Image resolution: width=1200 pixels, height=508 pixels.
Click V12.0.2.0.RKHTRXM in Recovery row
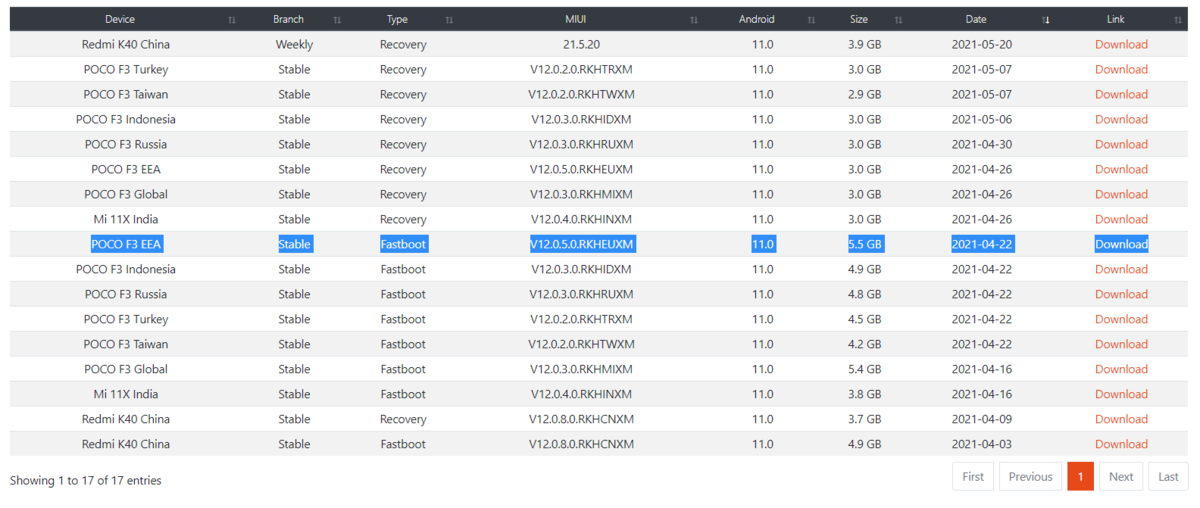point(582,69)
